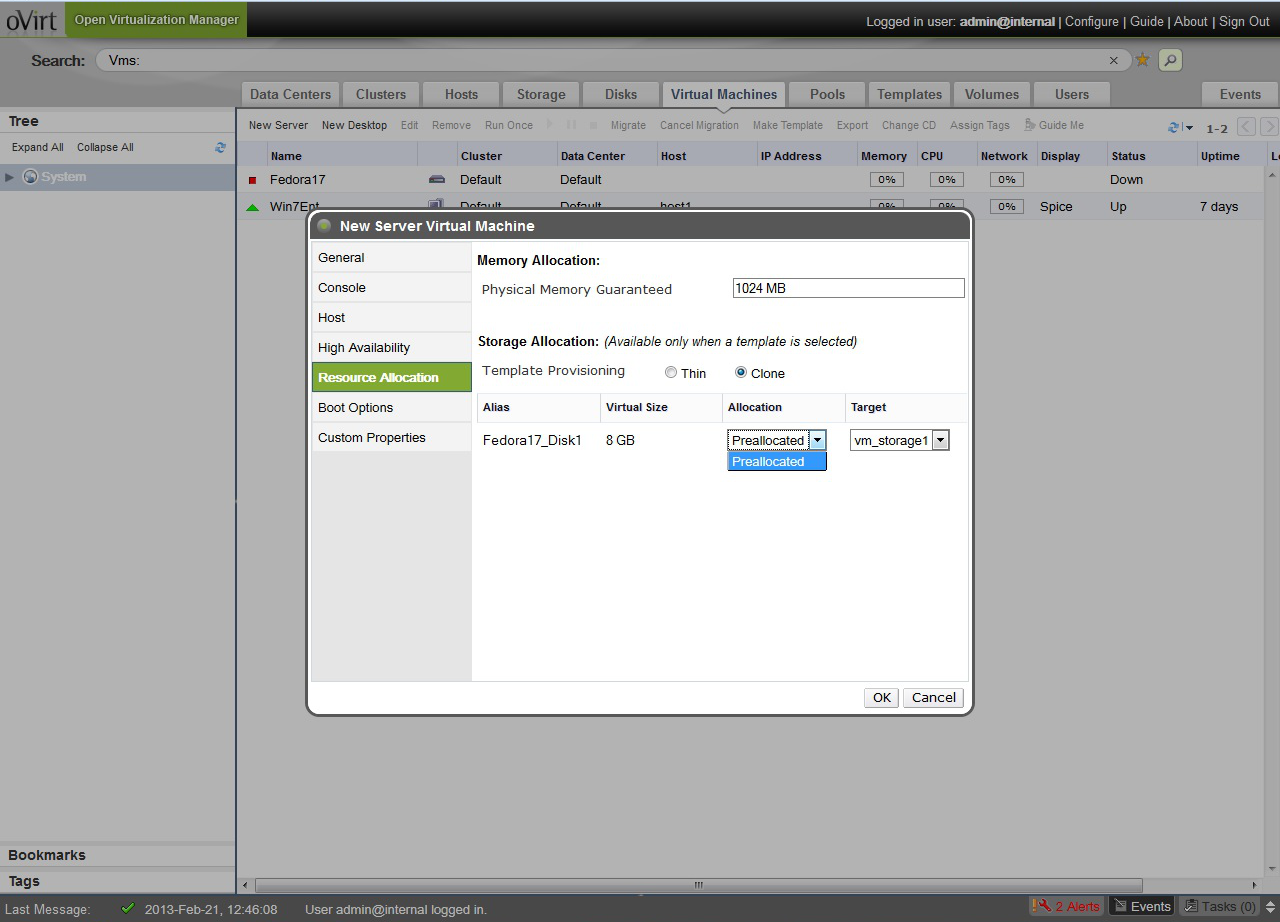The width and height of the screenshot is (1280, 922).
Task: Select Thin template provisioning
Action: point(671,373)
